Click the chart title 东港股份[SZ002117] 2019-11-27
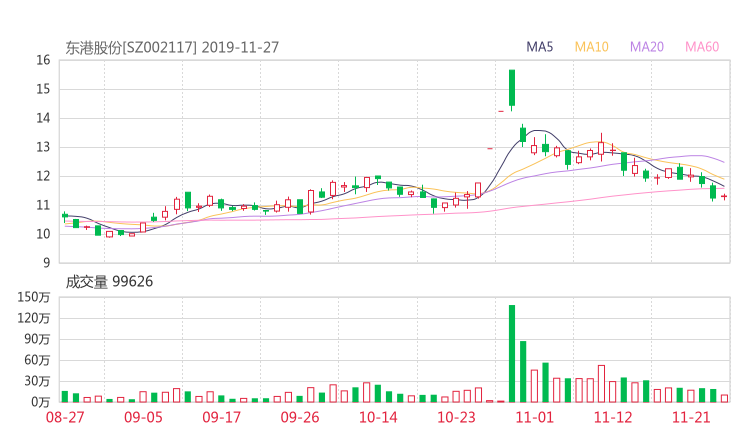Viewport: 740px width, 440px height. pos(172,48)
